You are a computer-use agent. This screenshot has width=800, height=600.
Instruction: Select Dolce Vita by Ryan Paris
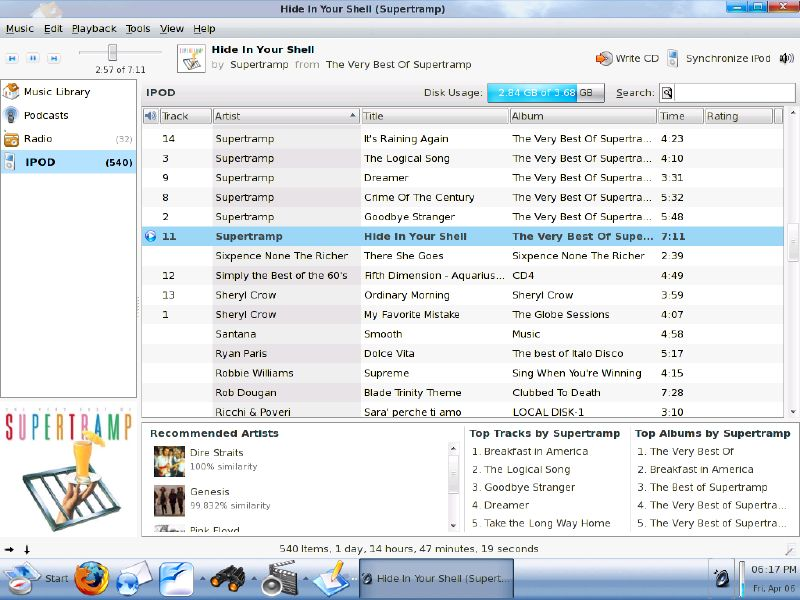point(462,354)
